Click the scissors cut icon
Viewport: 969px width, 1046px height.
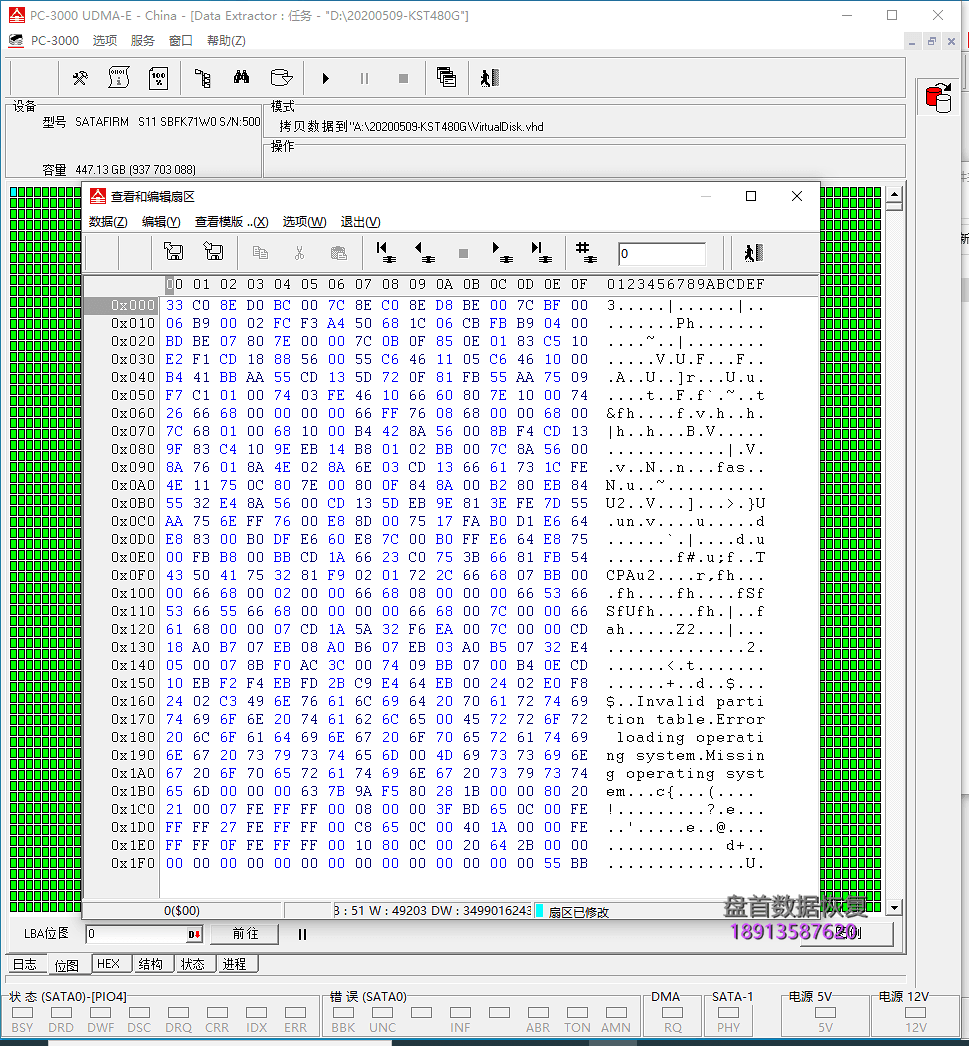(299, 253)
